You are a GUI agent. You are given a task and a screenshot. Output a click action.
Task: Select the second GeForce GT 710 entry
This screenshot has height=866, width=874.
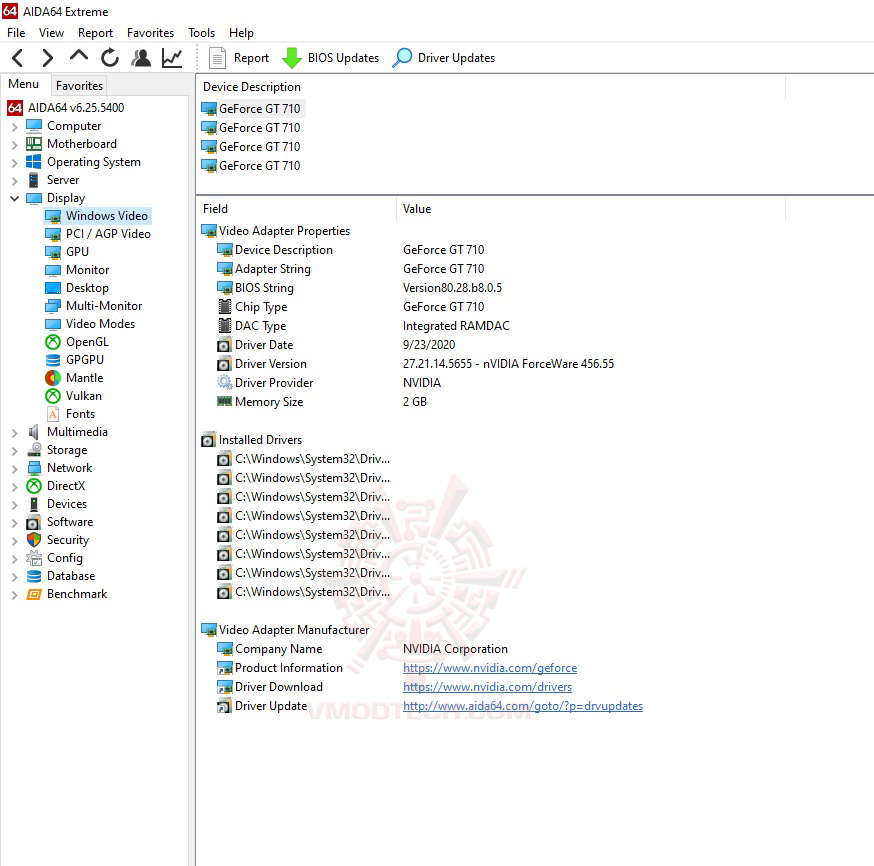pos(258,127)
